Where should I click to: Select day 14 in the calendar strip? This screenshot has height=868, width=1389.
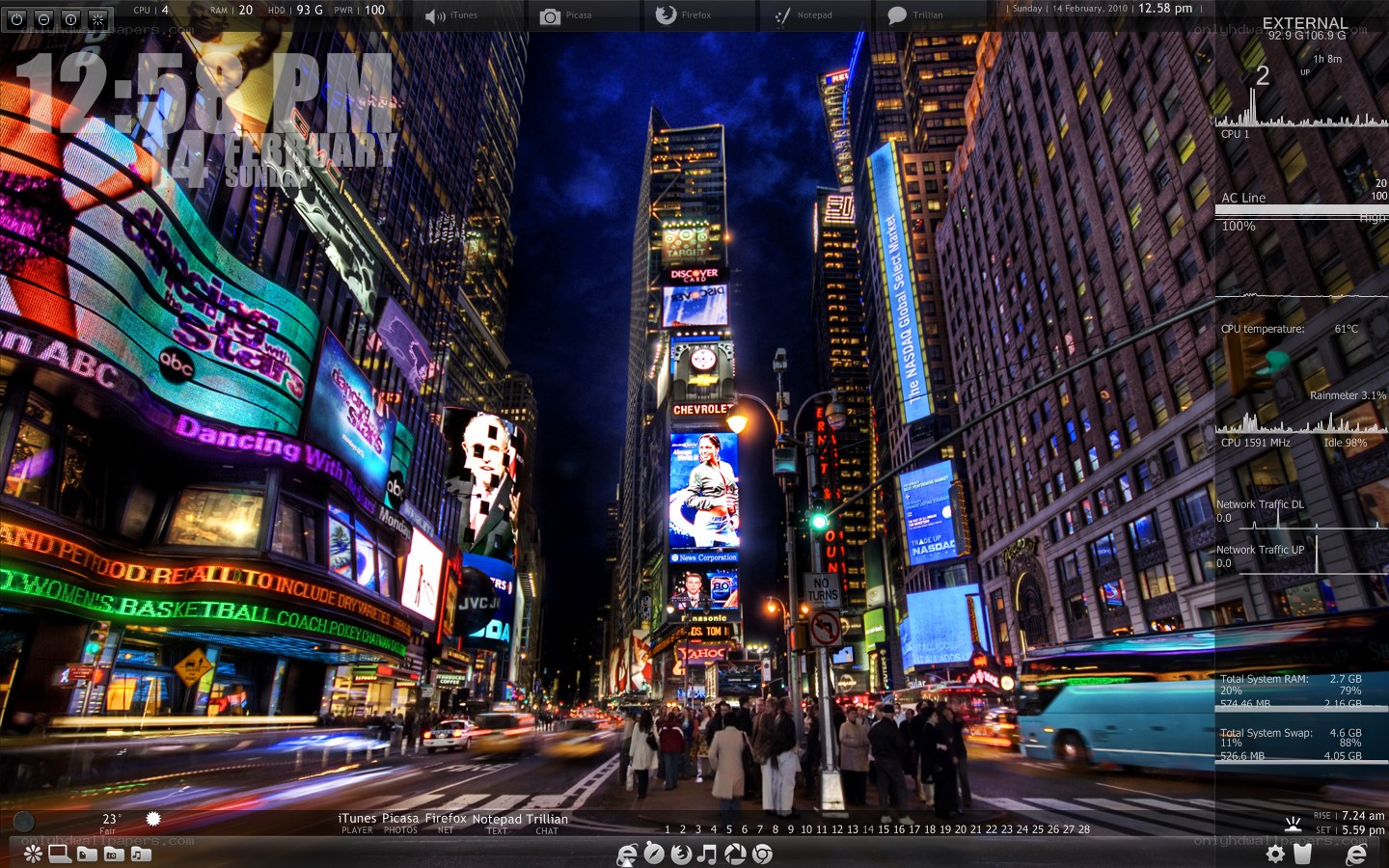coord(868,829)
